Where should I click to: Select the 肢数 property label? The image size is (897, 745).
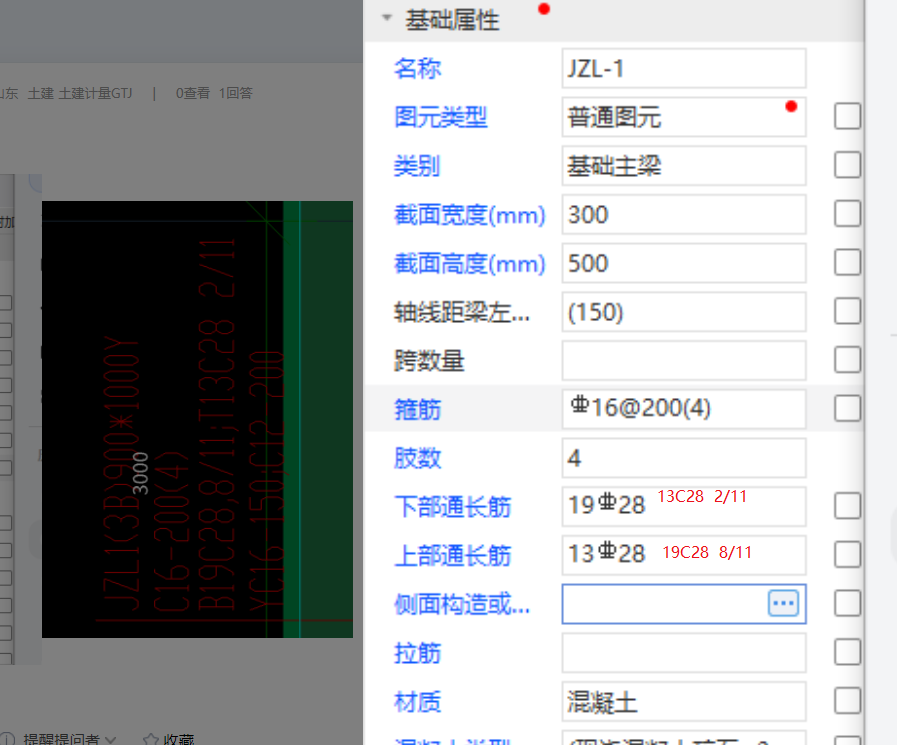pyautogui.click(x=417, y=458)
